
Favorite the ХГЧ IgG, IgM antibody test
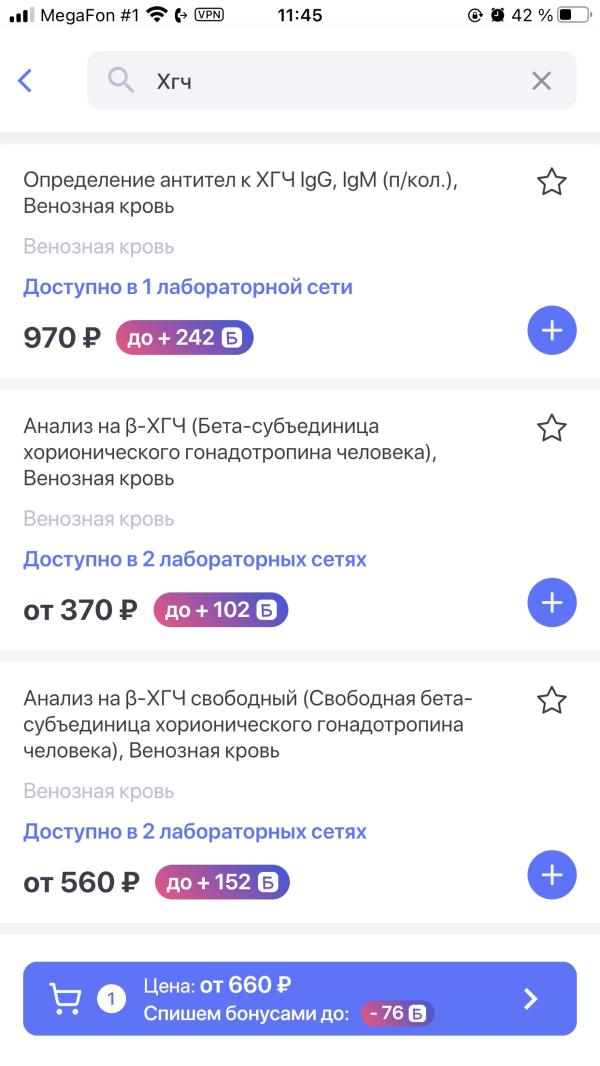551,182
